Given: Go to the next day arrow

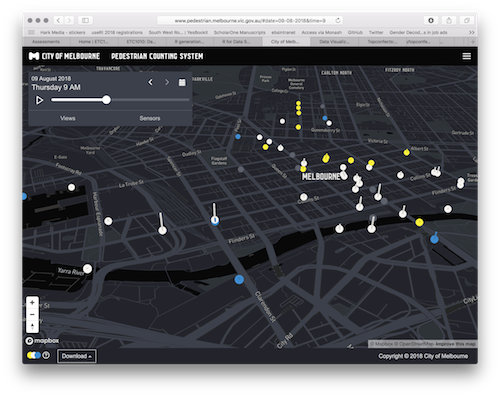Looking at the screenshot, I should [x=167, y=82].
